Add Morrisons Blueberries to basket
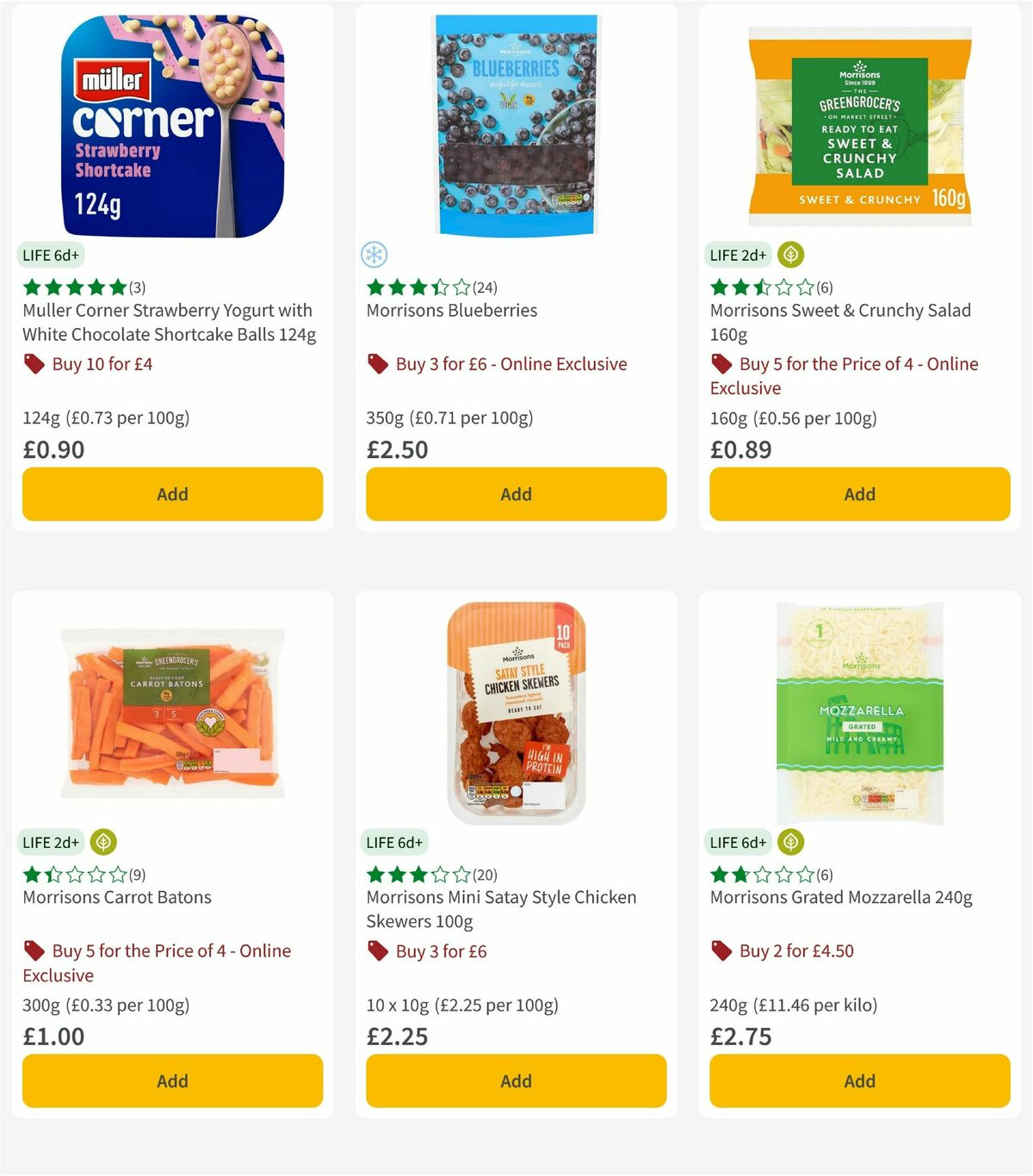The height and width of the screenshot is (1176, 1033). click(x=516, y=494)
